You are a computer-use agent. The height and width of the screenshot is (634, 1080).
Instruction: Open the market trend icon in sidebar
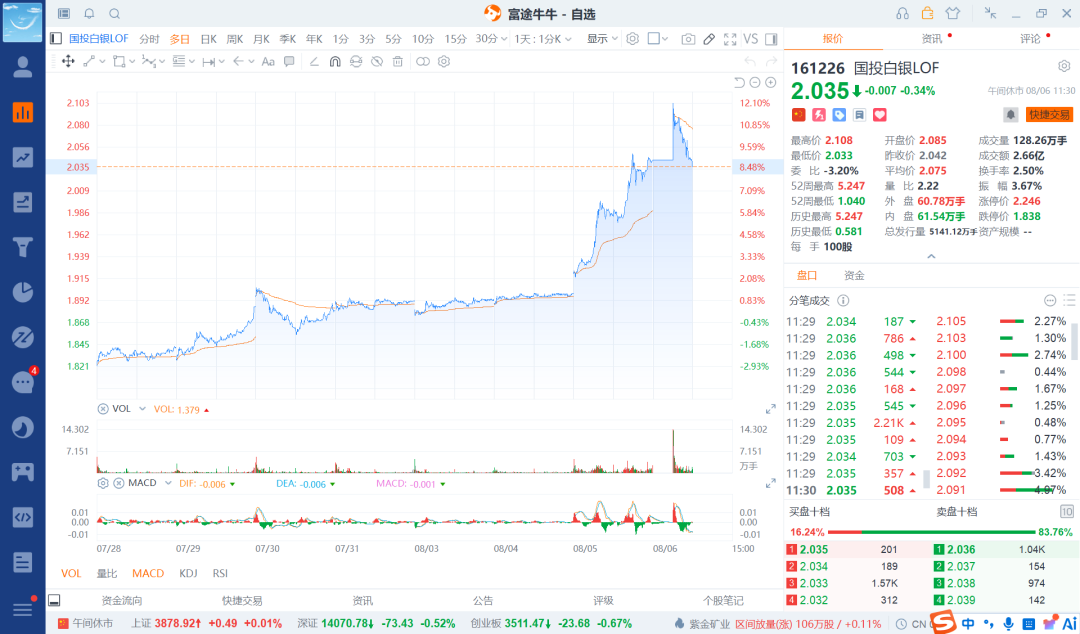click(23, 157)
